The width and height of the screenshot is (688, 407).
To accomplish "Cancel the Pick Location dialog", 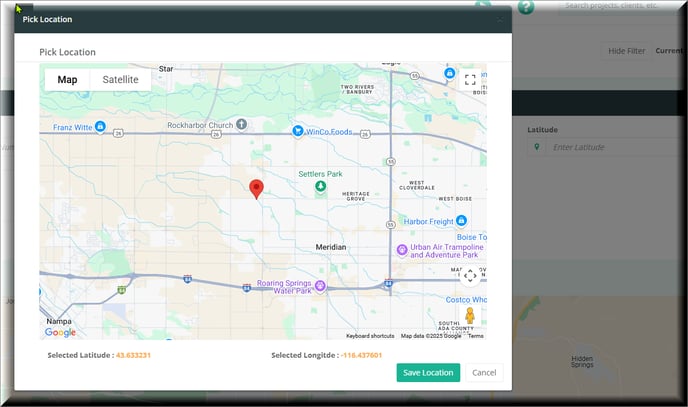I will click(x=484, y=372).
